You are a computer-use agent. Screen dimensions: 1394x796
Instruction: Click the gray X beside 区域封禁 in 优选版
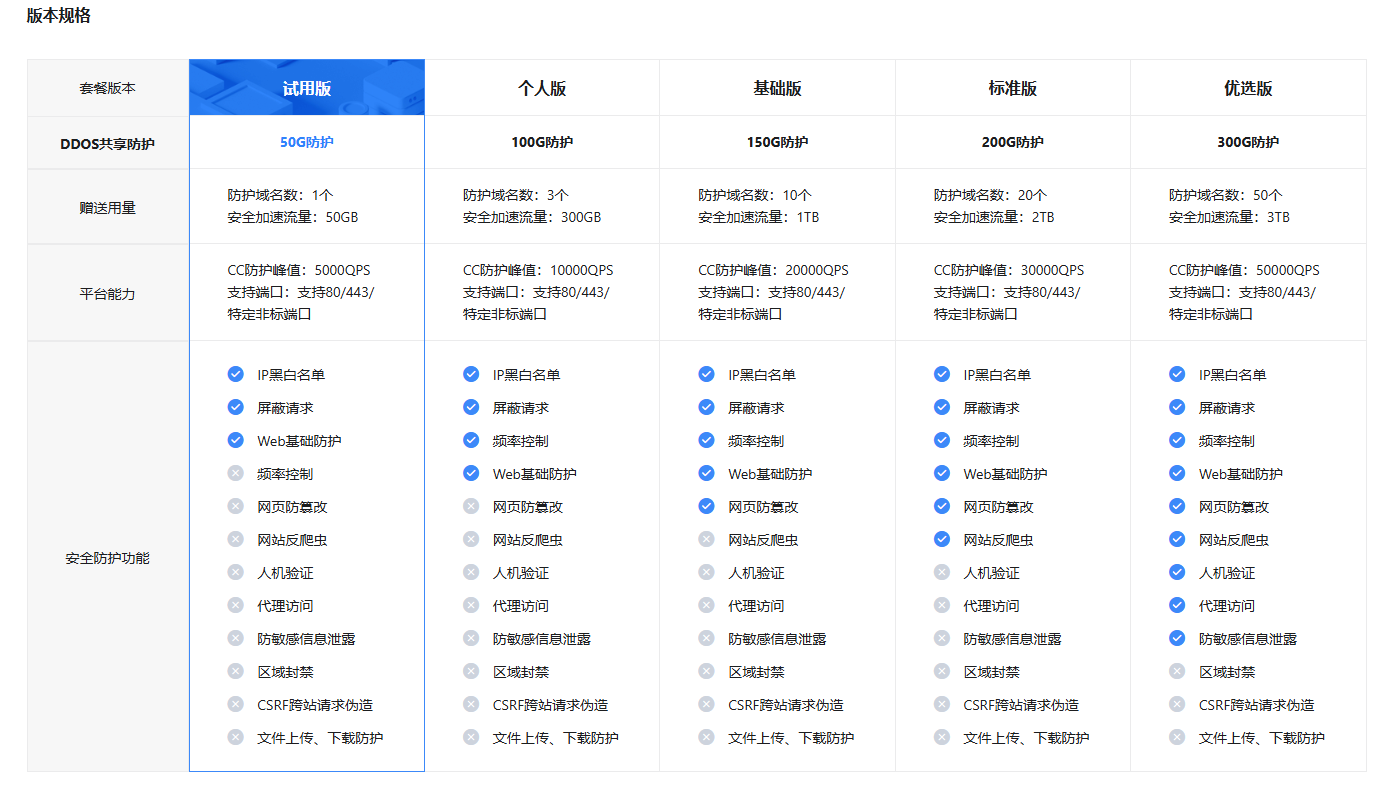pos(1177,671)
